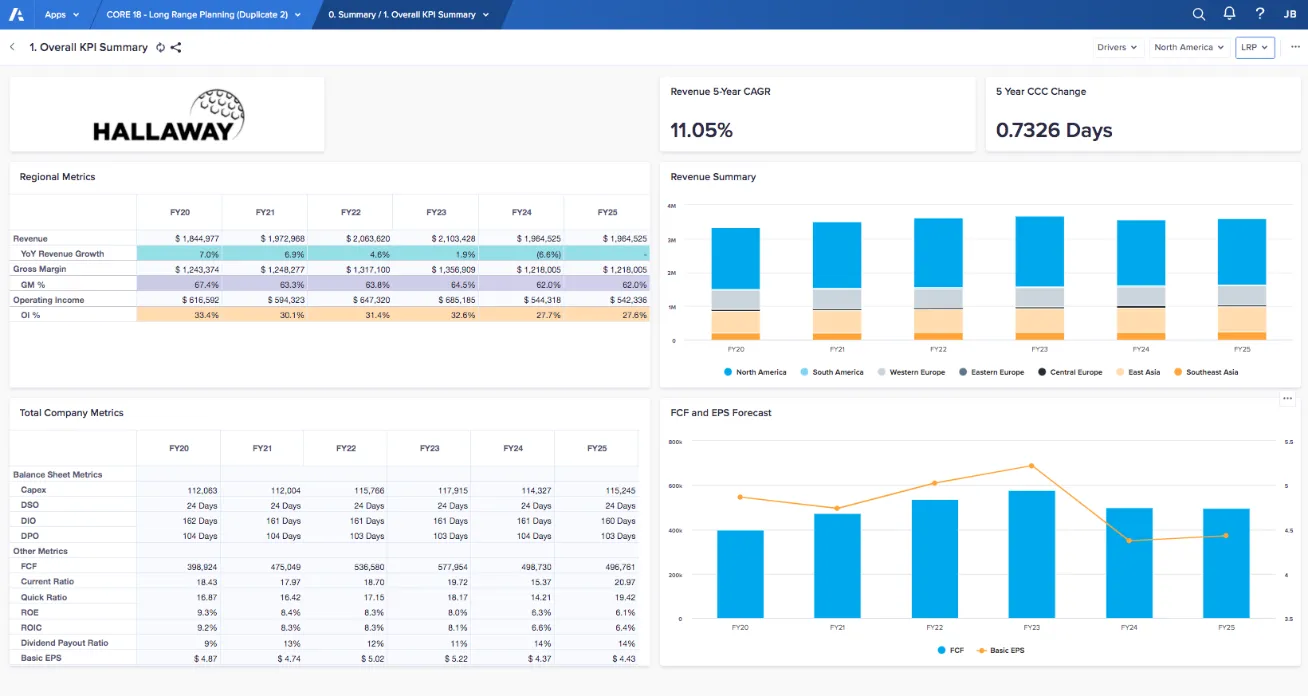Viewport: 1308px width, 696px height.
Task: Open the North America region selector dropdown
Action: 1188,47
